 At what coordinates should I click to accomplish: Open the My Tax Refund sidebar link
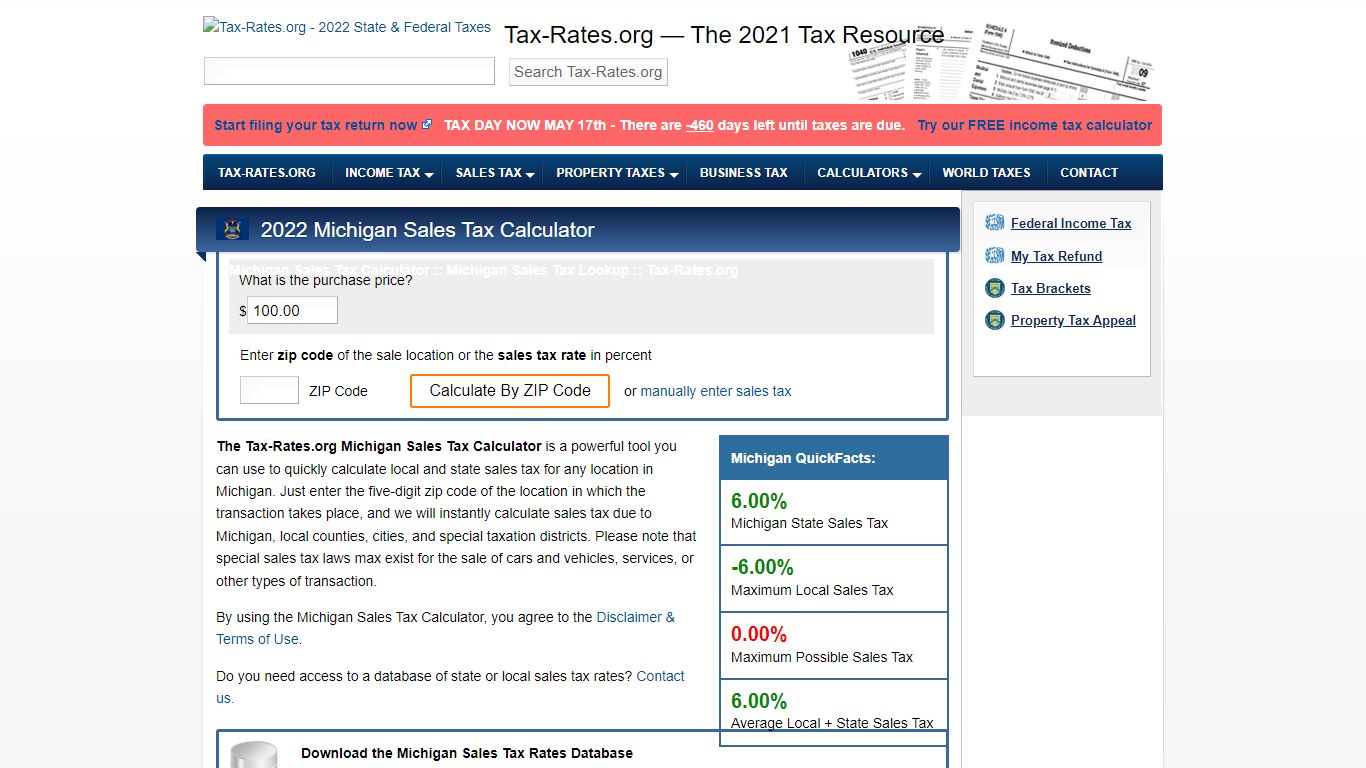1056,256
